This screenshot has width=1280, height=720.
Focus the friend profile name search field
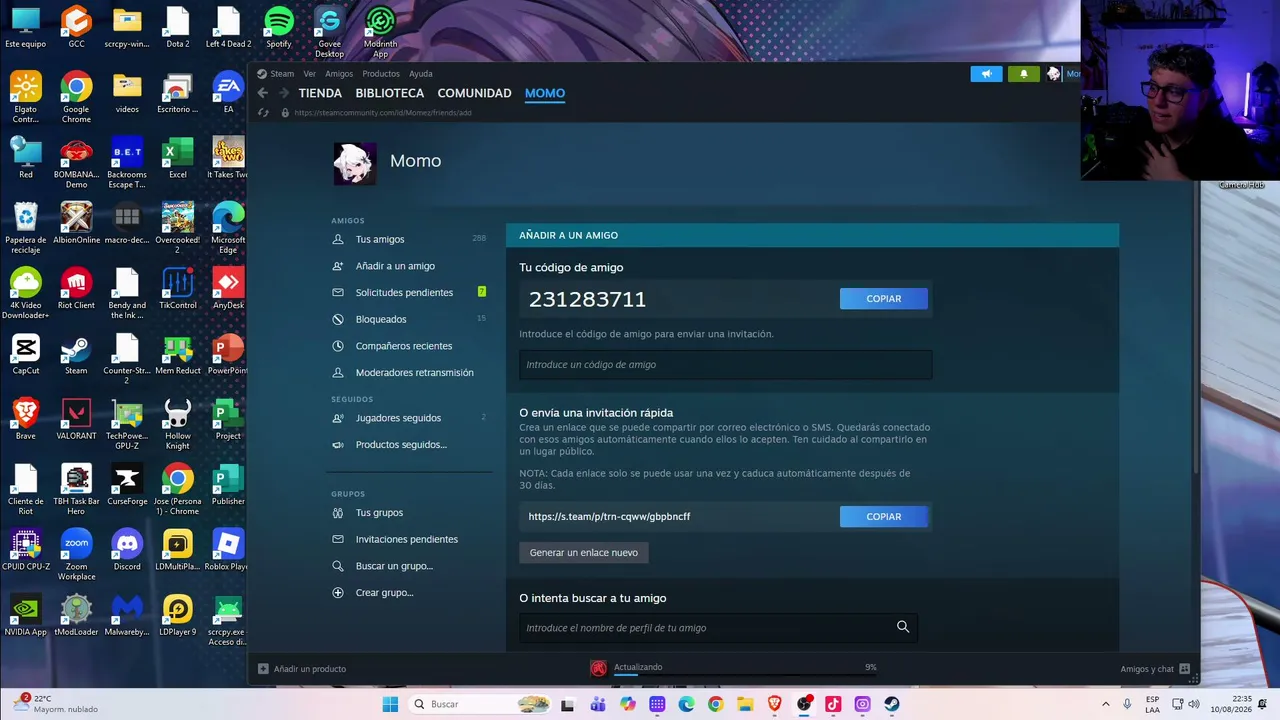718,628
